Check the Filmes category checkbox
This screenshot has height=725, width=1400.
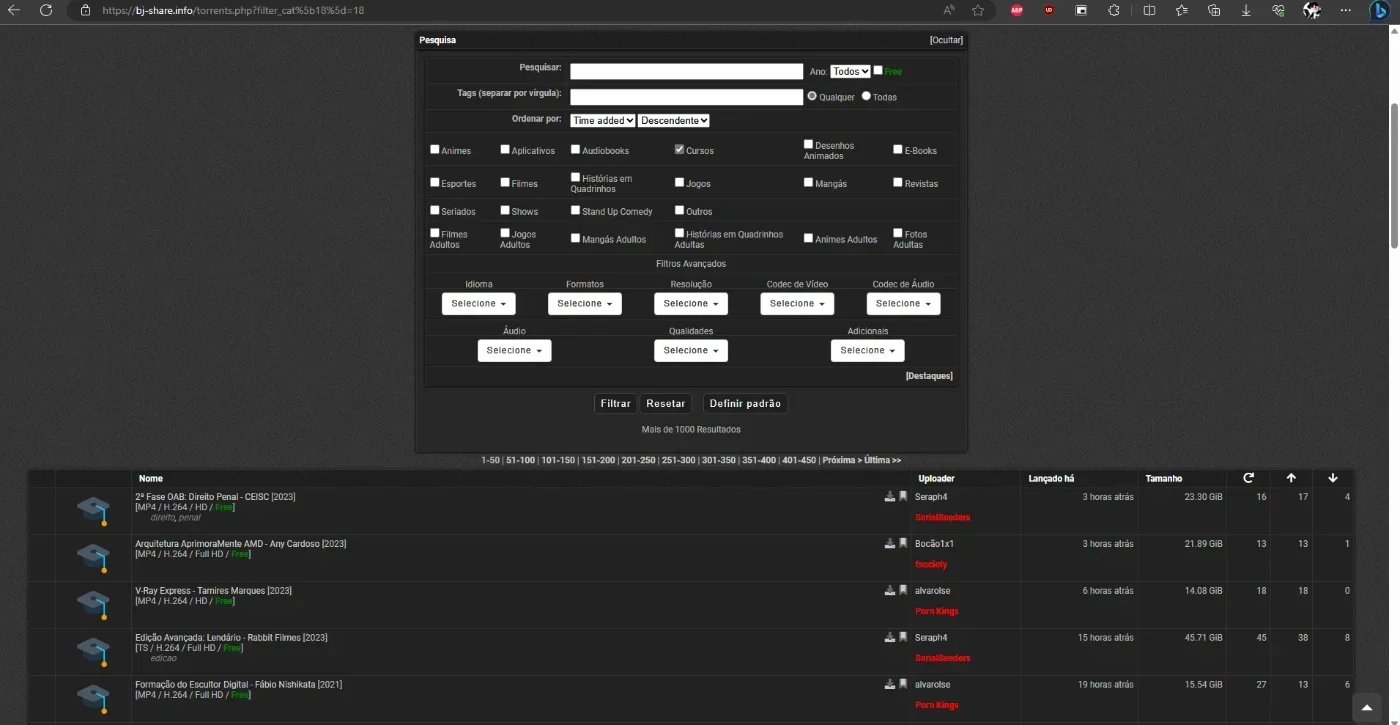505,182
